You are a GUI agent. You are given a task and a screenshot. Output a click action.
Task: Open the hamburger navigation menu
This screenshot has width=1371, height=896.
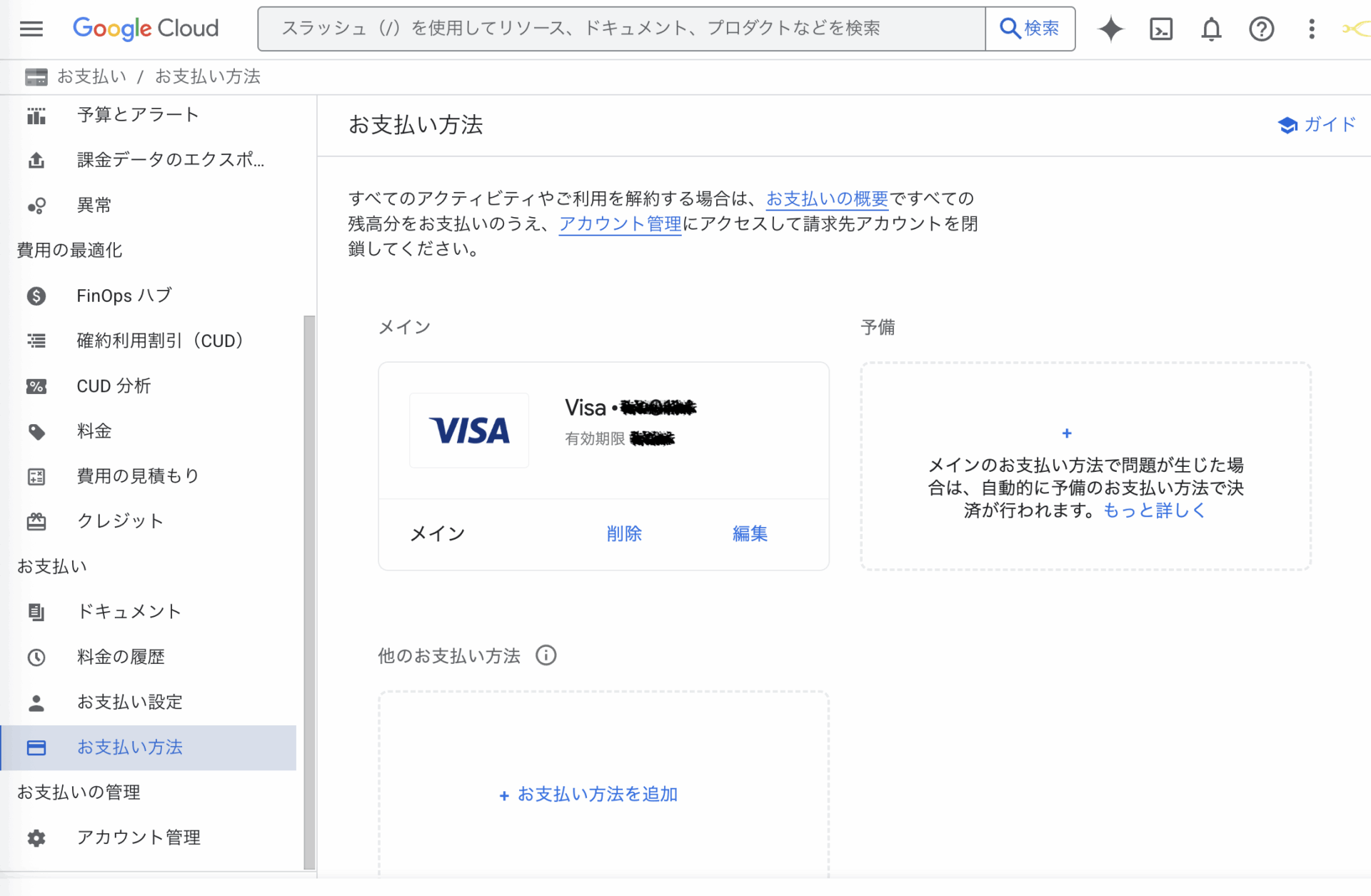(31, 29)
